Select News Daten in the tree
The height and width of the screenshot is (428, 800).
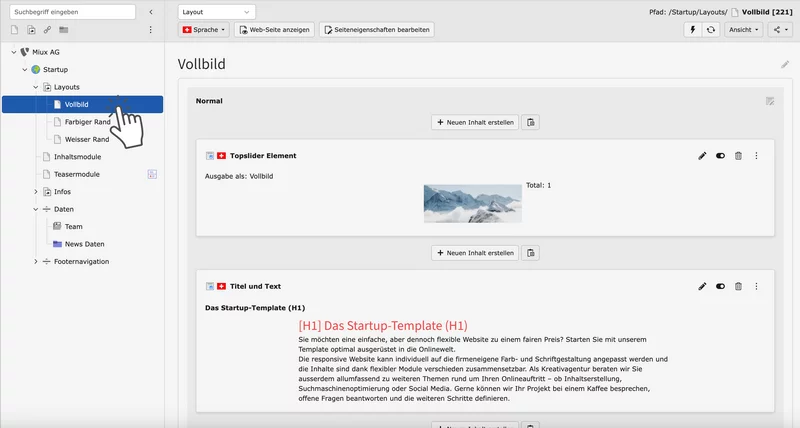click(x=84, y=244)
